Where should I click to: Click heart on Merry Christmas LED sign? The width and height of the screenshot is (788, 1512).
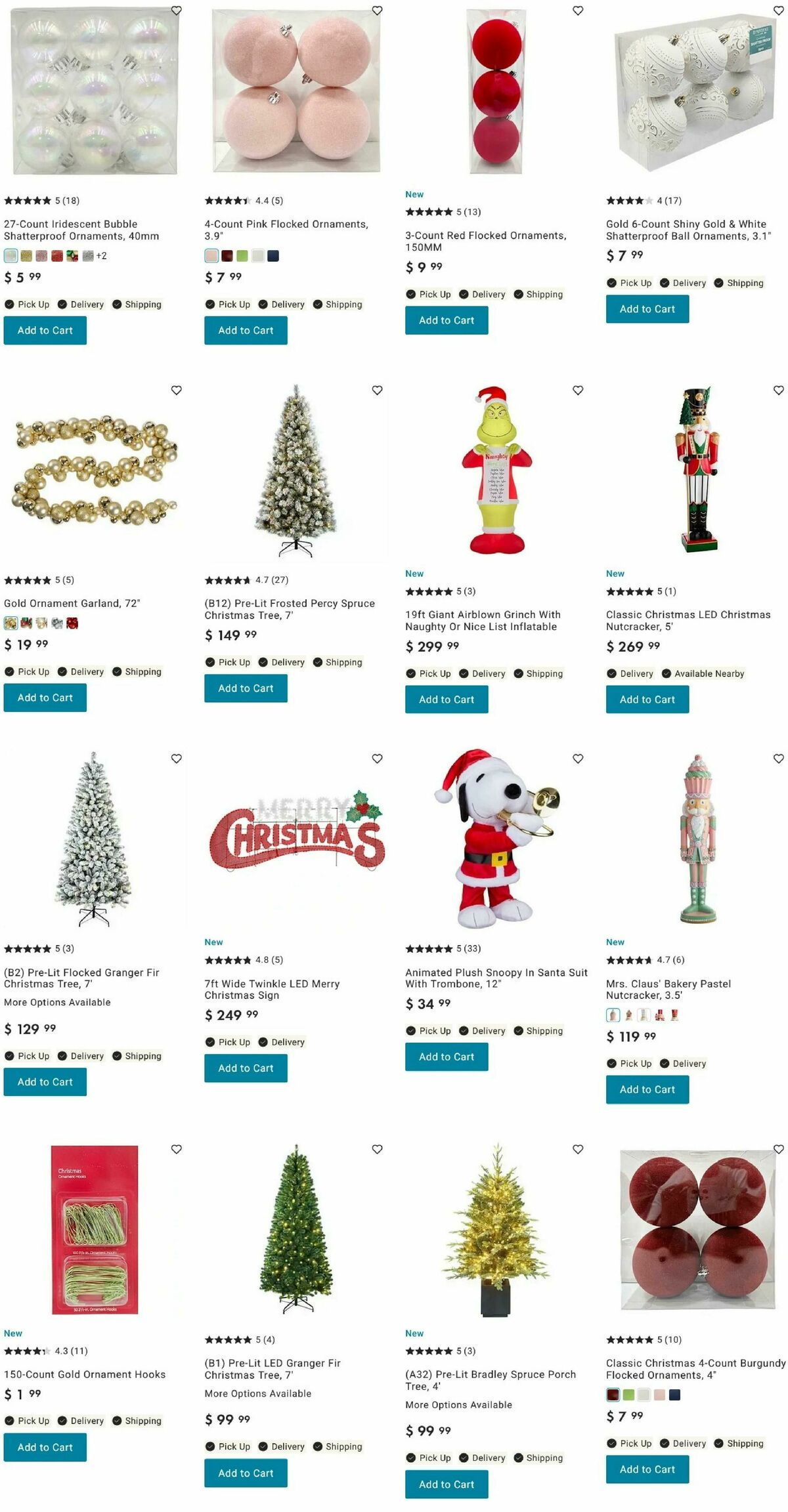point(378,758)
